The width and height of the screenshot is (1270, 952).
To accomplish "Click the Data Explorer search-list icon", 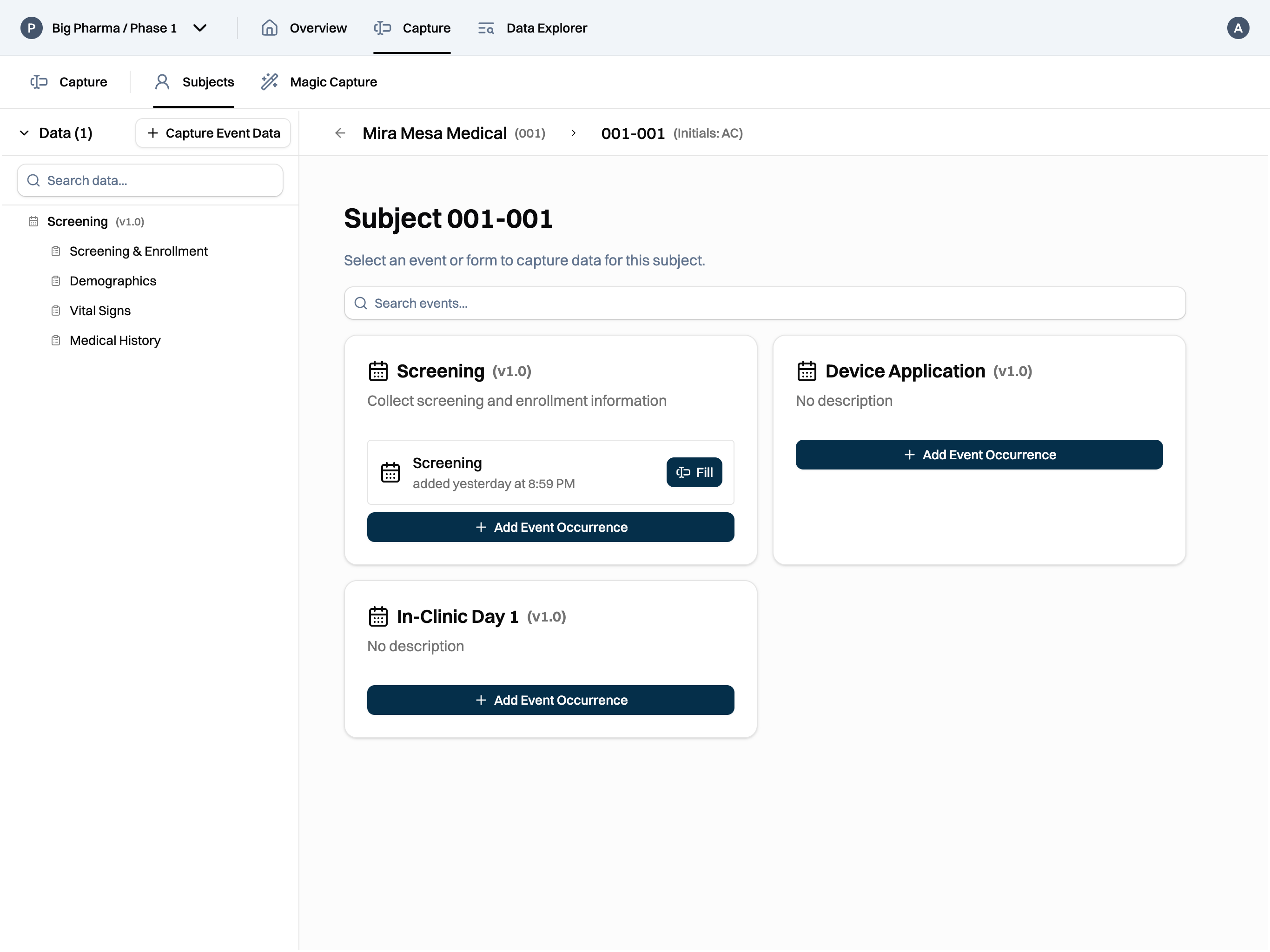I will click(486, 28).
